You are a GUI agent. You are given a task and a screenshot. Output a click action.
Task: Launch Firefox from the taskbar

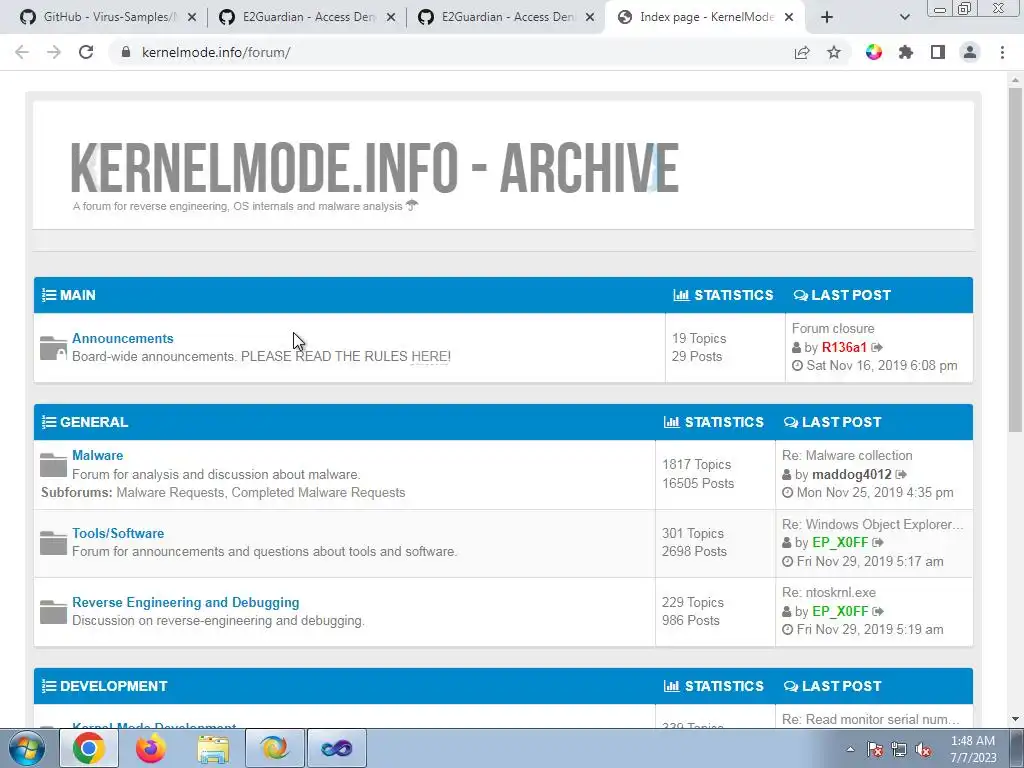coord(151,748)
